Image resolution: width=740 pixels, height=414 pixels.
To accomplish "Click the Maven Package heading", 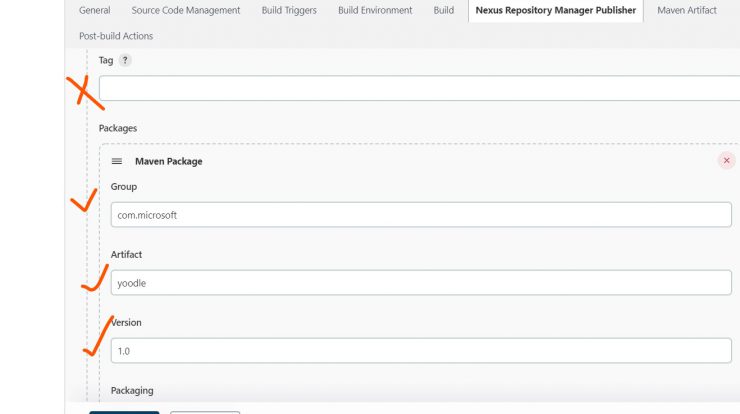I will pos(168,161).
